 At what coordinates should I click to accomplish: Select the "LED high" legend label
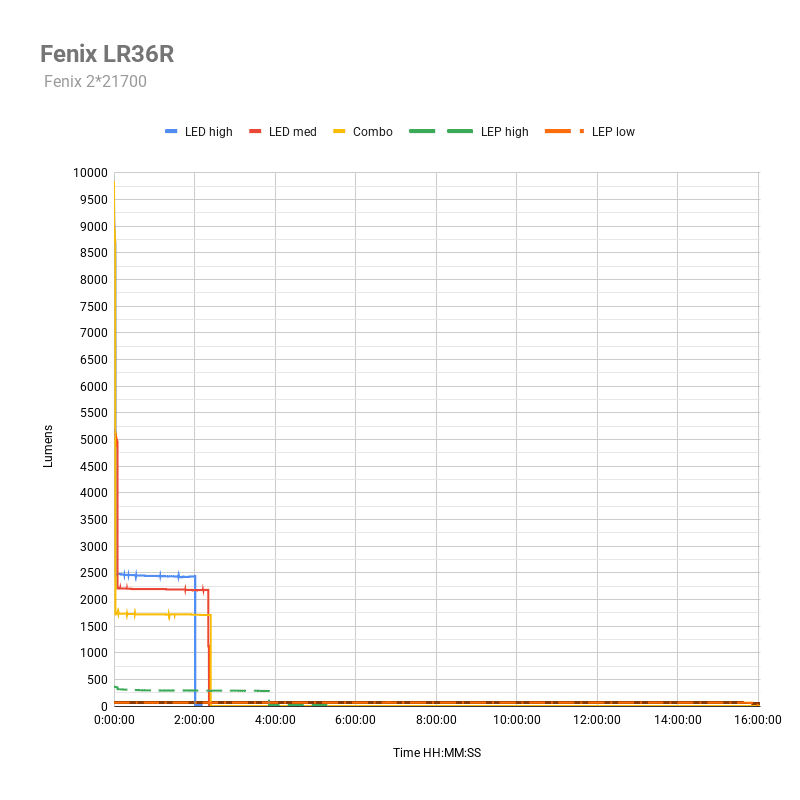point(208,132)
